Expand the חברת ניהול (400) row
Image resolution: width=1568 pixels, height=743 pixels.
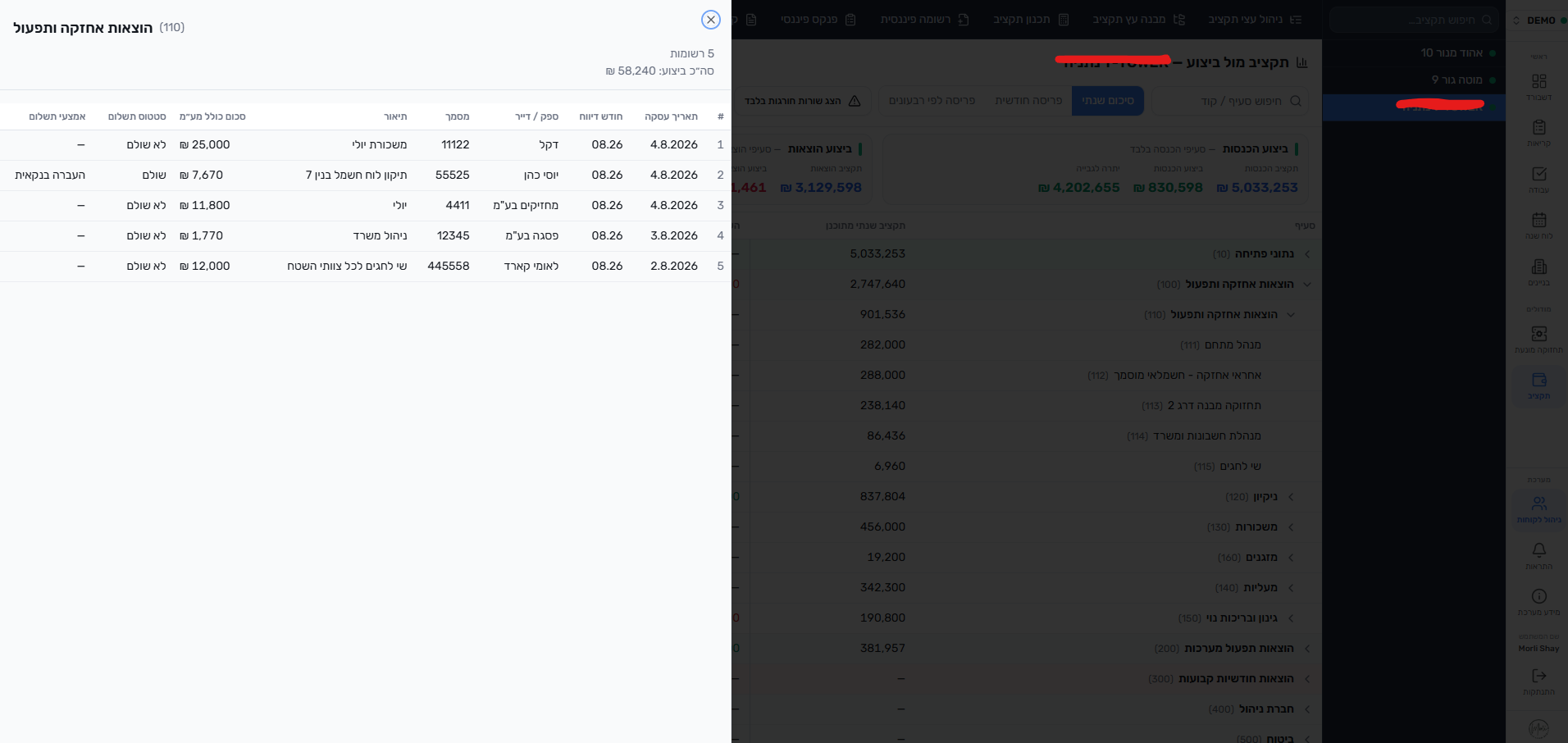pyautogui.click(x=1306, y=709)
